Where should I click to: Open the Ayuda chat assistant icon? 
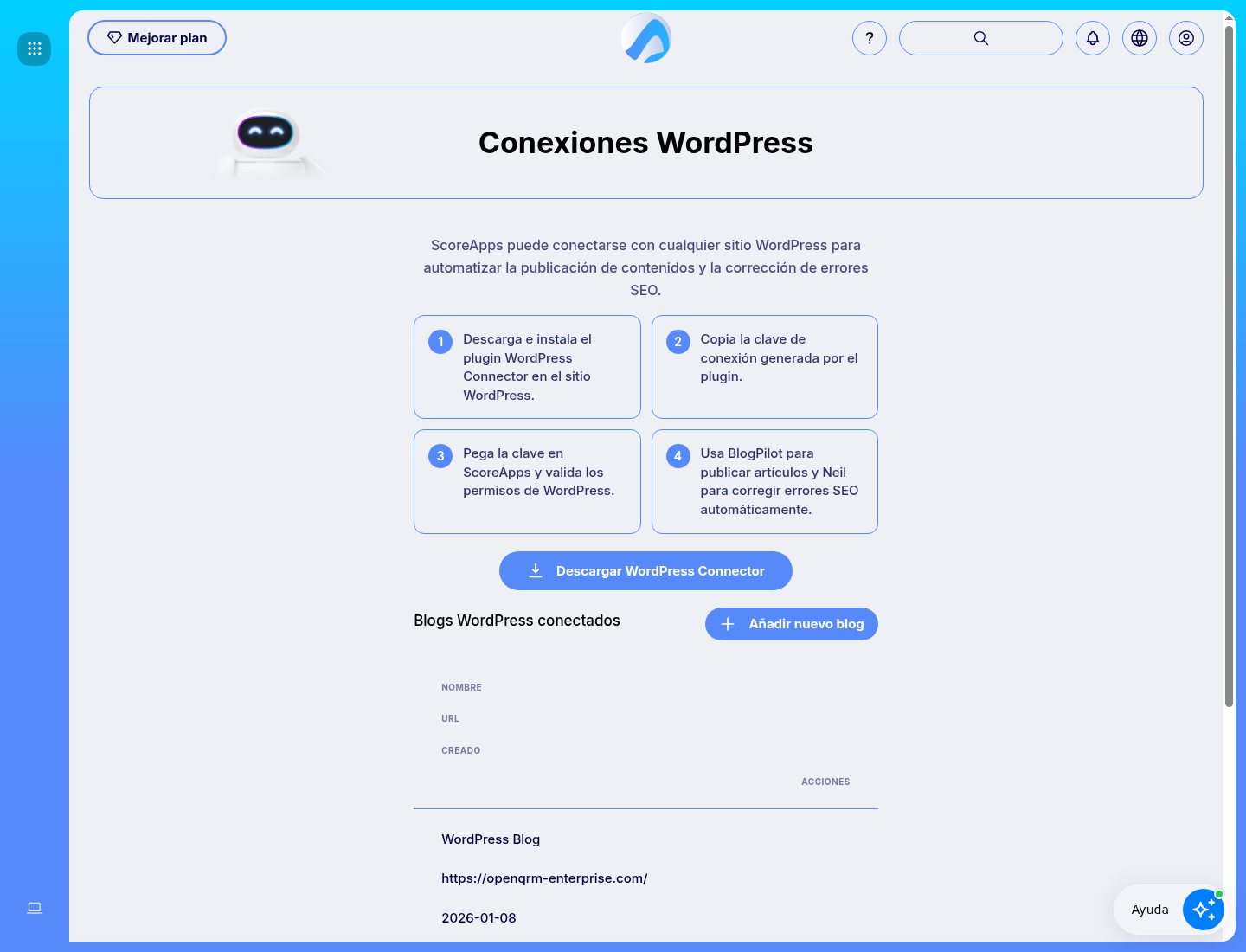point(1204,910)
